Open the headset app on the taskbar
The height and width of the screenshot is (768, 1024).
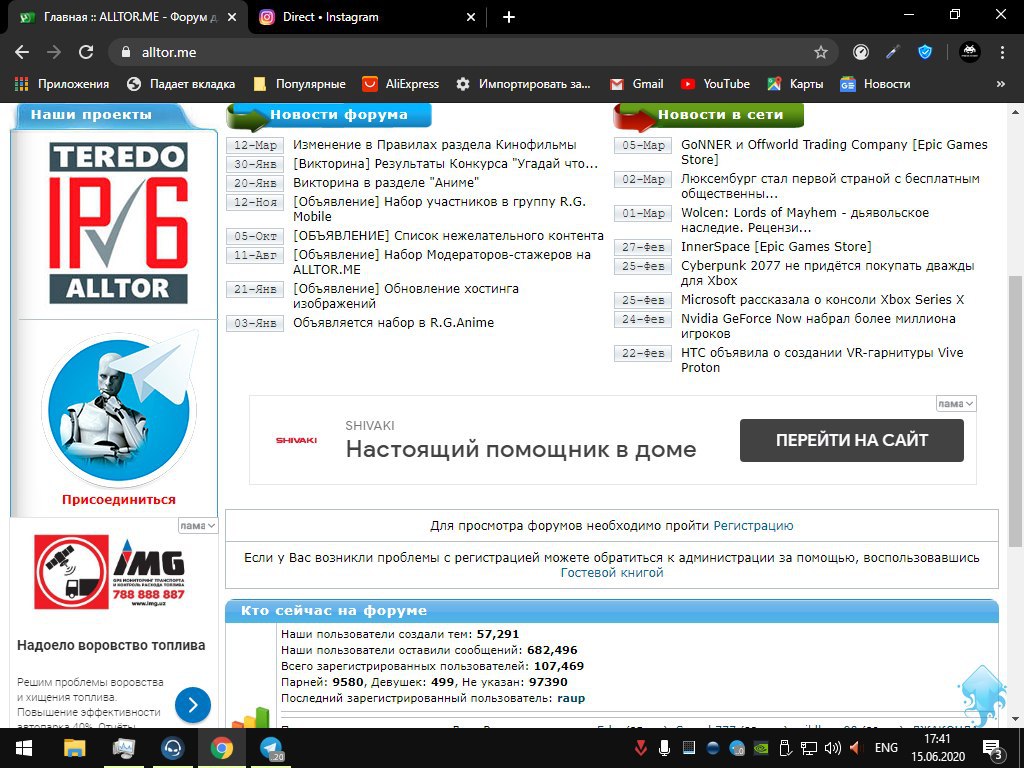click(x=172, y=748)
